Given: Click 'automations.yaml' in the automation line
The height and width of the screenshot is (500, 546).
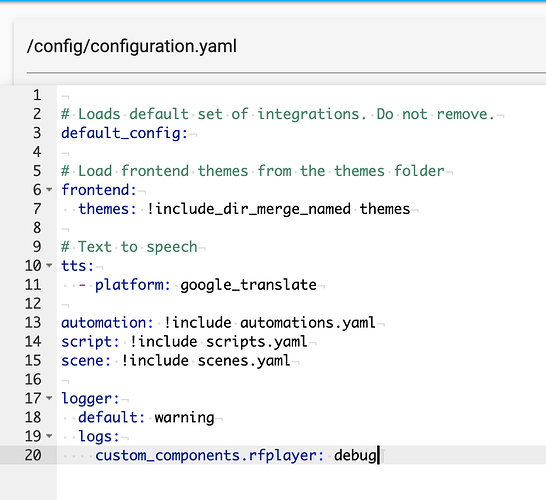Looking at the screenshot, I should [x=308, y=322].
